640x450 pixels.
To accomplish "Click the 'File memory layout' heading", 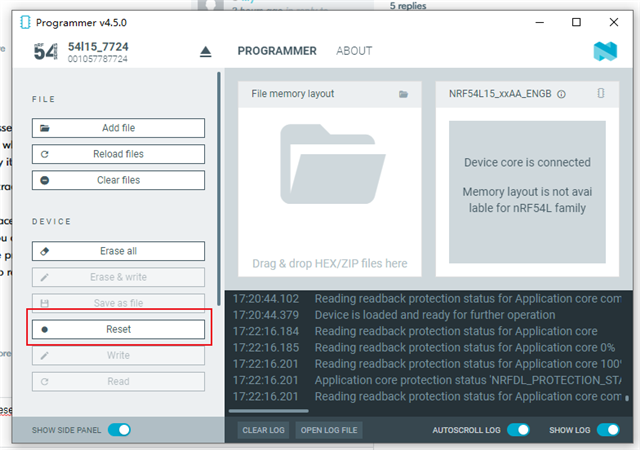I will (293, 94).
